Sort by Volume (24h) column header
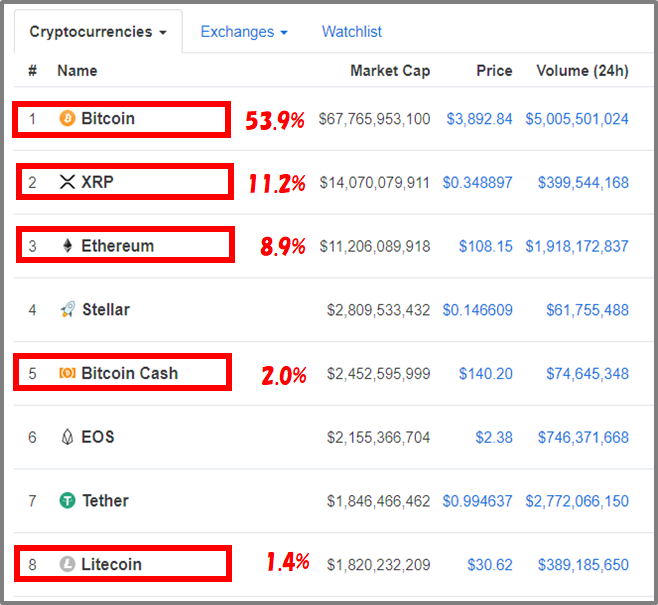This screenshot has height=605, width=658. click(582, 70)
